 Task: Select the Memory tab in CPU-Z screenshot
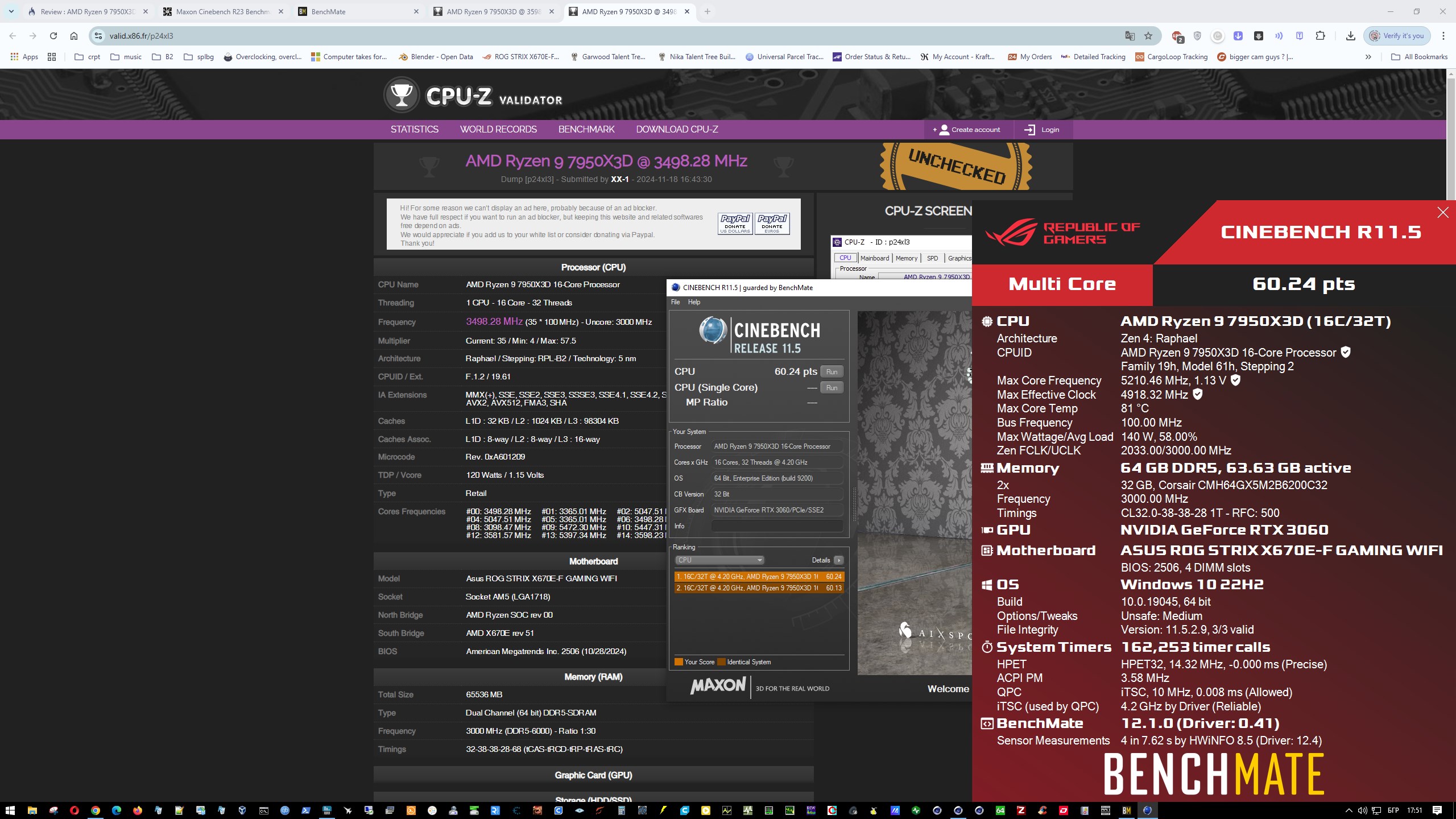tap(907, 258)
